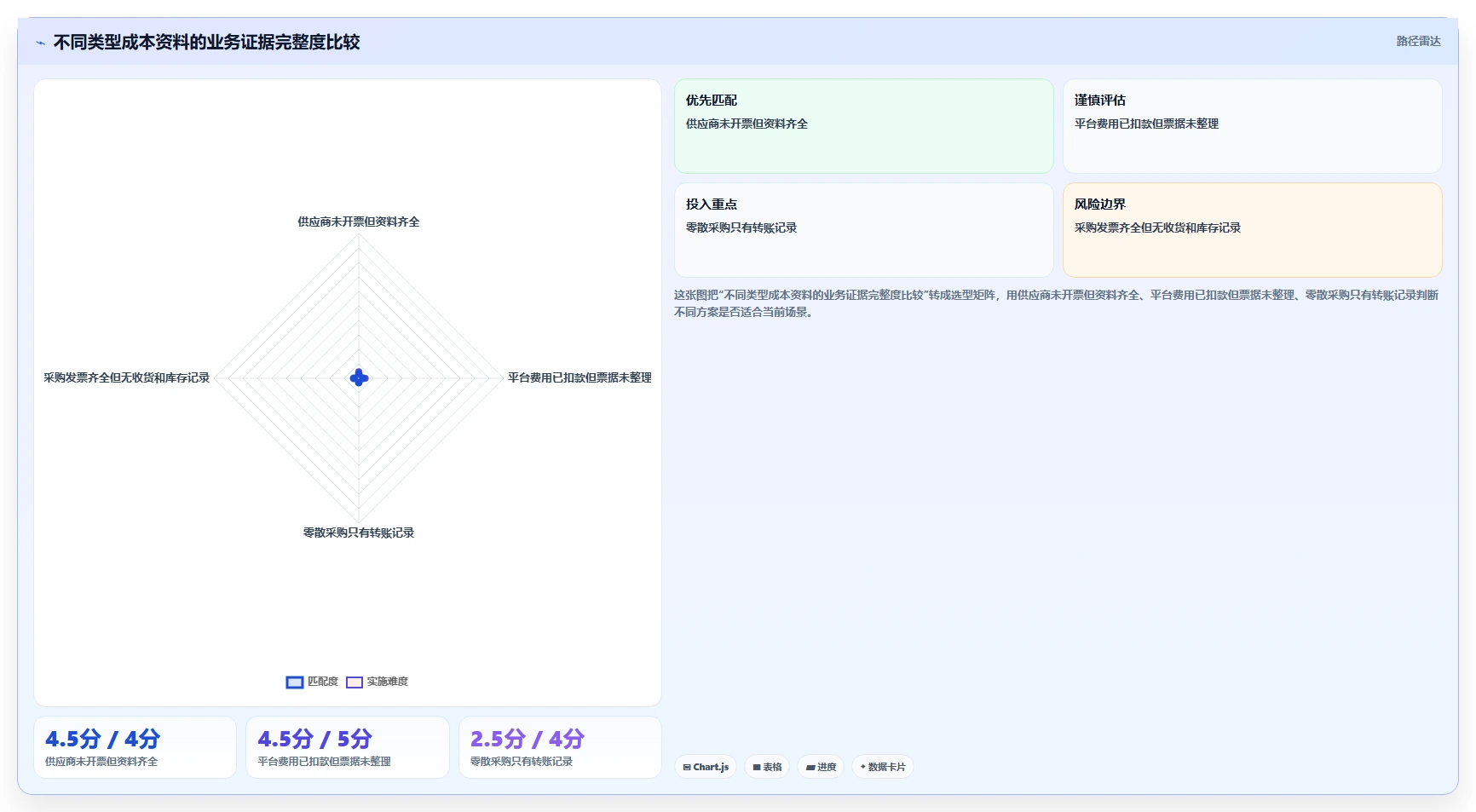Click 供应商未开票但资料齐全 under the 4.5分 / 4分 score
1476x812 pixels.
point(101,762)
